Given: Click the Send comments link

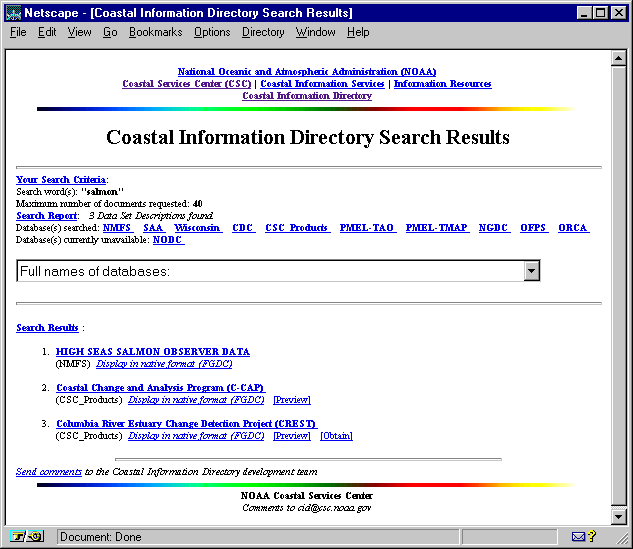Looking at the screenshot, I should coord(49,471).
